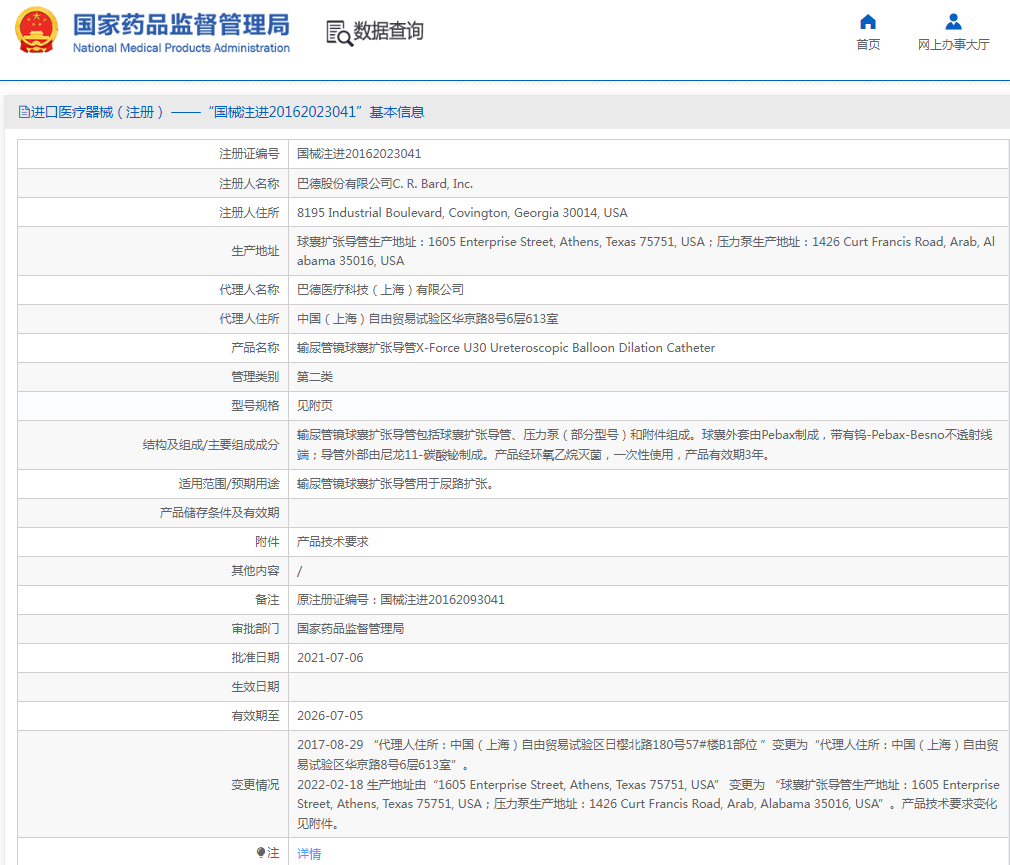Click the lightbulb icon beside 注
The image size is (1010, 865).
[x=261, y=853]
